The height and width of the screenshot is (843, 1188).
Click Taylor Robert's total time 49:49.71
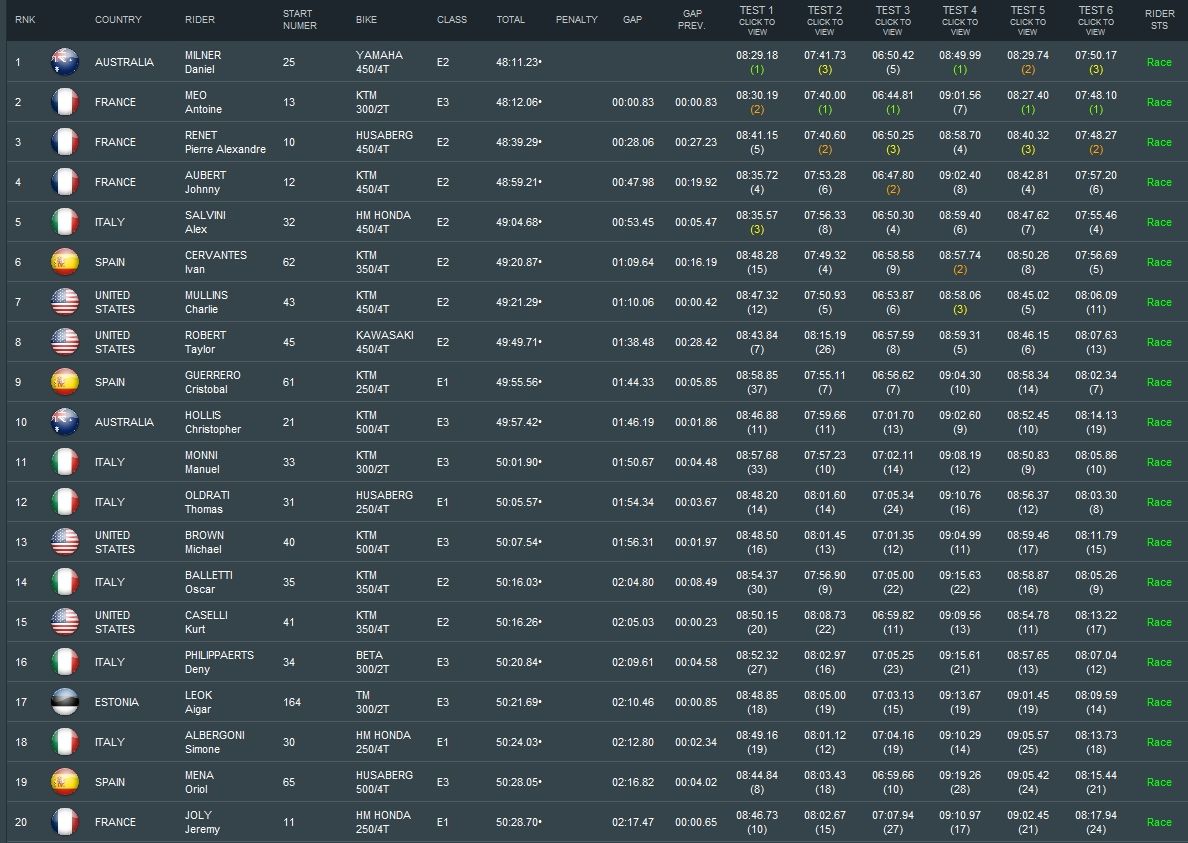click(519, 342)
